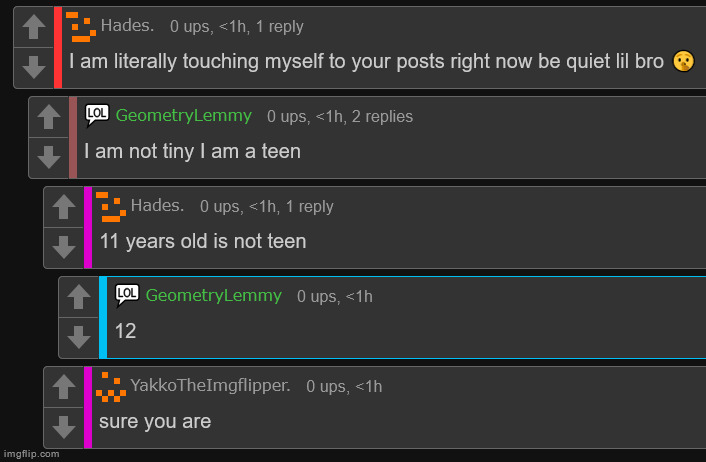Screen dimensions: 706x462
Task: Upvote GeometryLemmy's "I am a teen" comment
Action: 49,117
